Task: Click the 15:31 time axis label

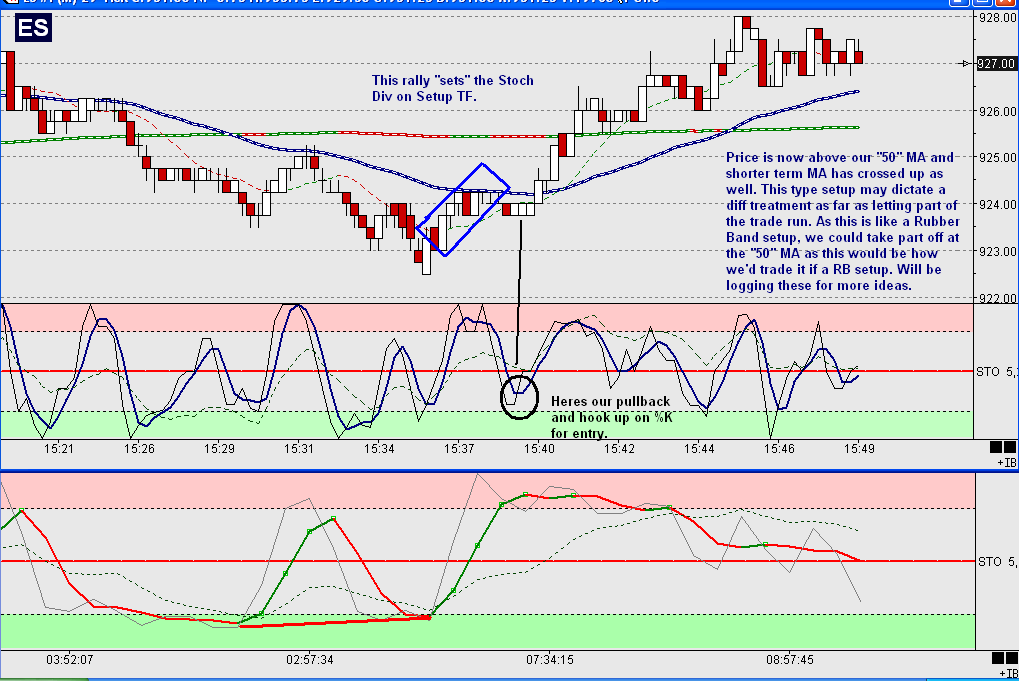Action: [299, 448]
